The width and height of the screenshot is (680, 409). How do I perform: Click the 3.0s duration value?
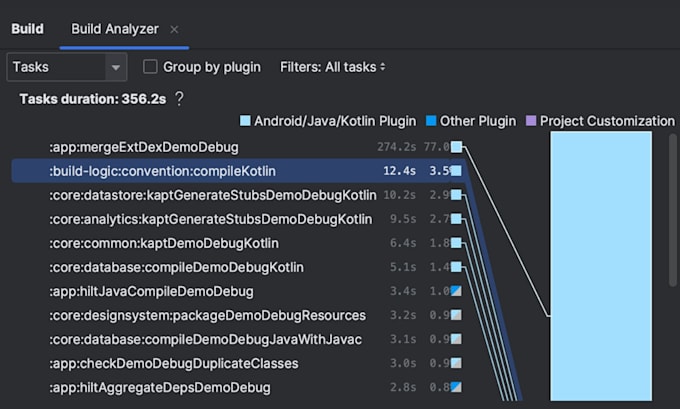403,363
